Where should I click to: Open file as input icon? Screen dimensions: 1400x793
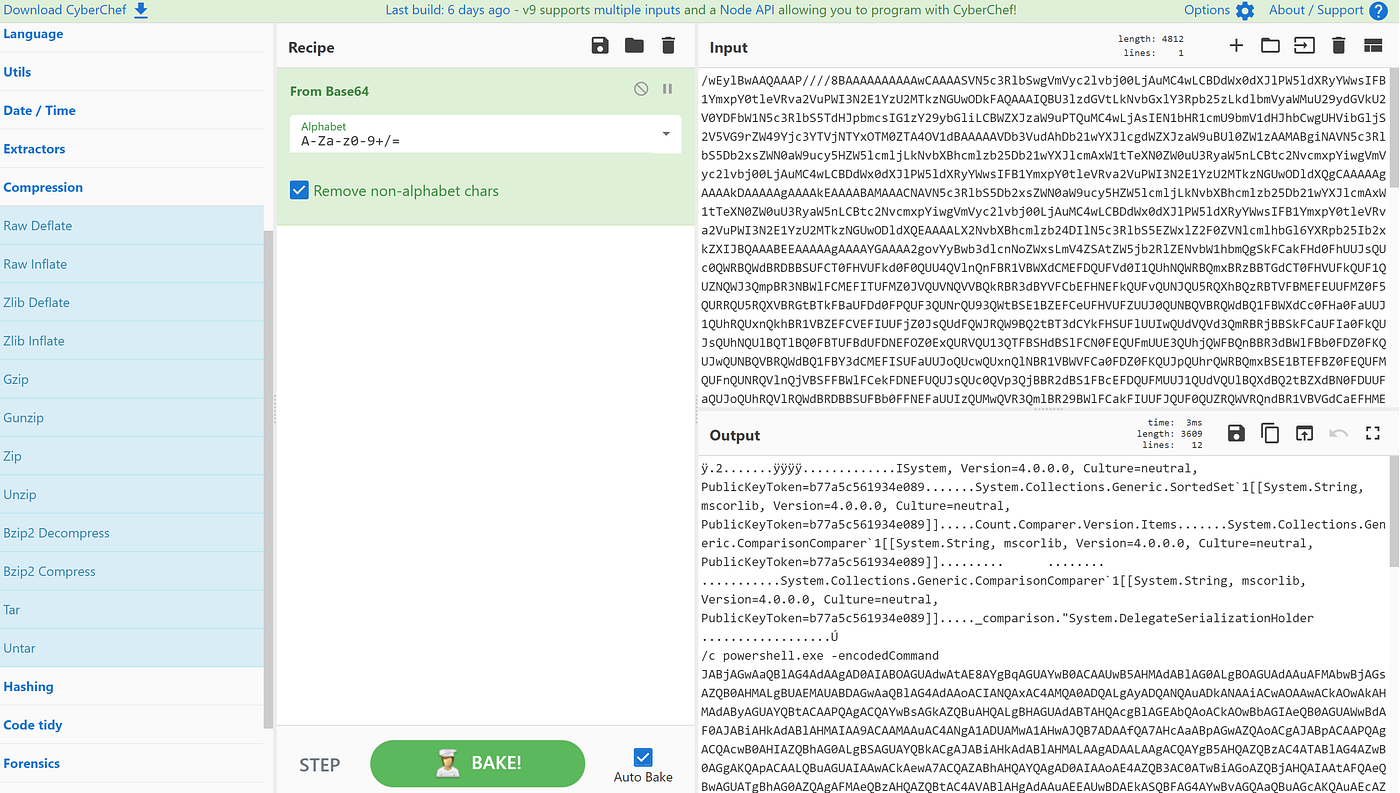point(1304,45)
